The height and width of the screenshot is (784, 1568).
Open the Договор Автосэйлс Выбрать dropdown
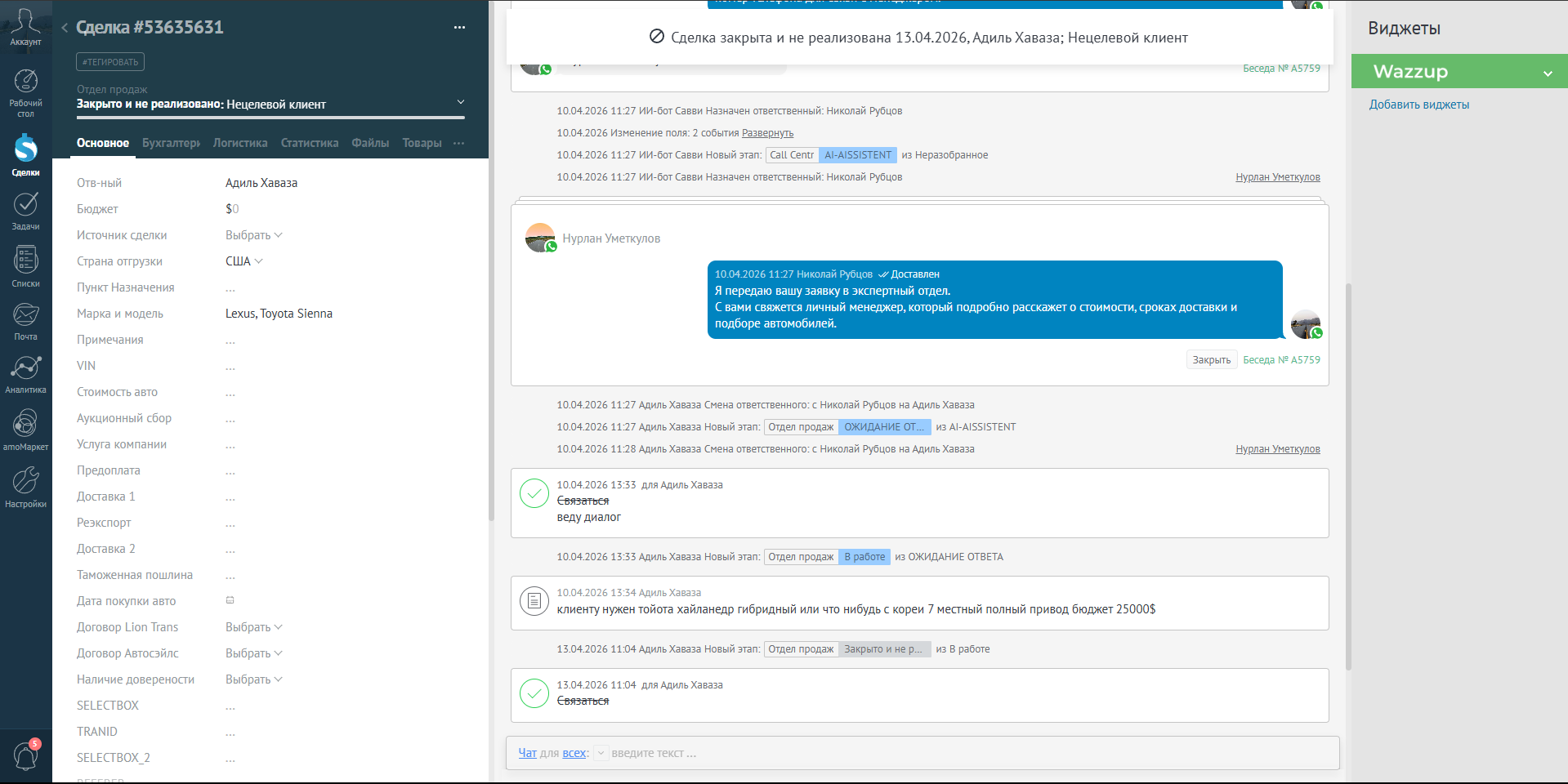(x=253, y=653)
